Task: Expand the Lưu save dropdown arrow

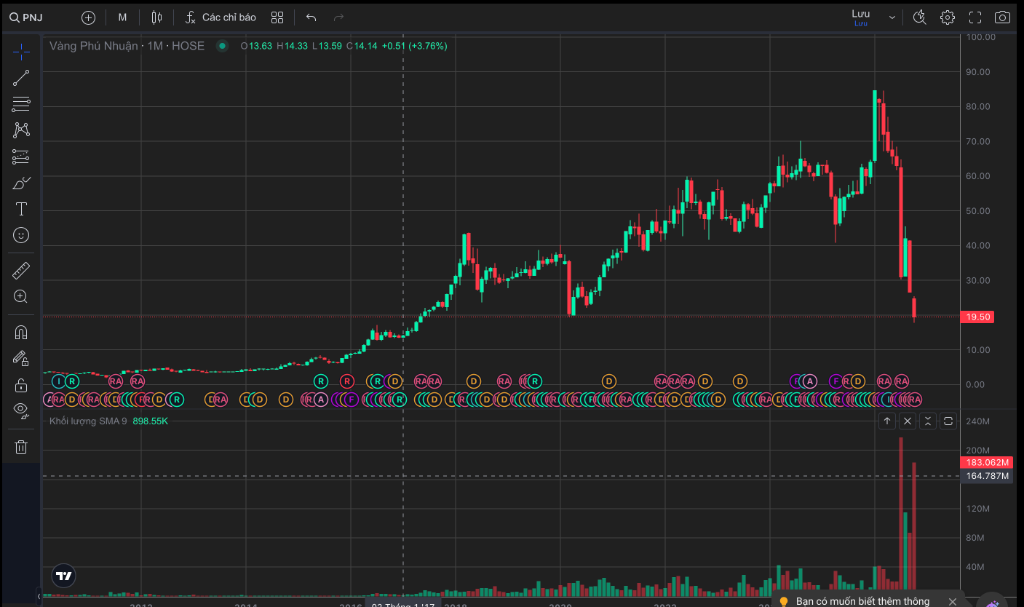Action: (891, 18)
